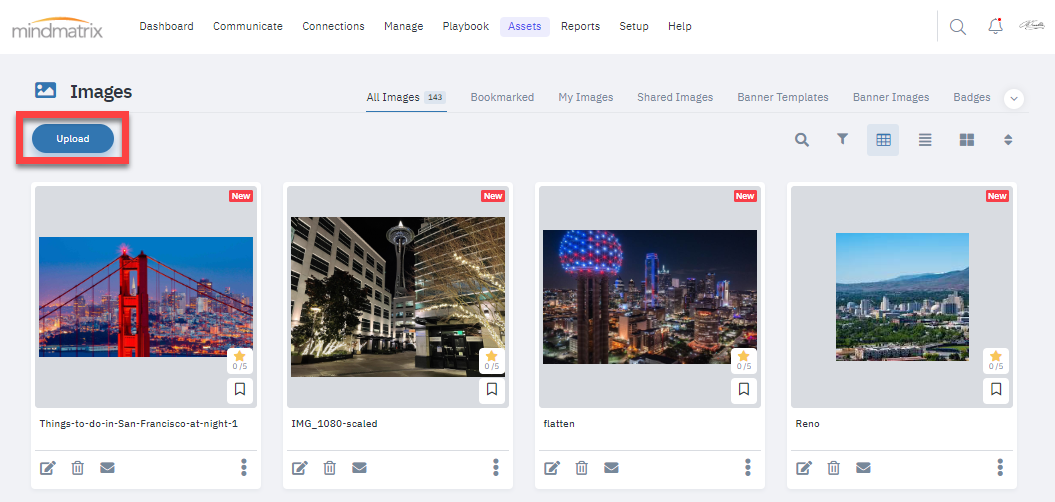The image size is (1055, 502).
Task: Edit the Reno image
Action: point(804,468)
